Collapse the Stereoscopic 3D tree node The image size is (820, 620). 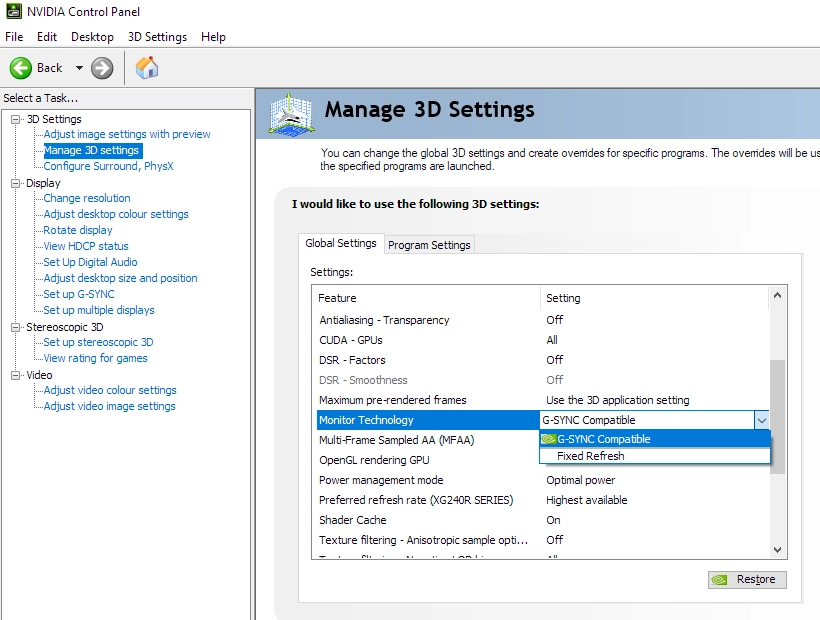coord(16,327)
